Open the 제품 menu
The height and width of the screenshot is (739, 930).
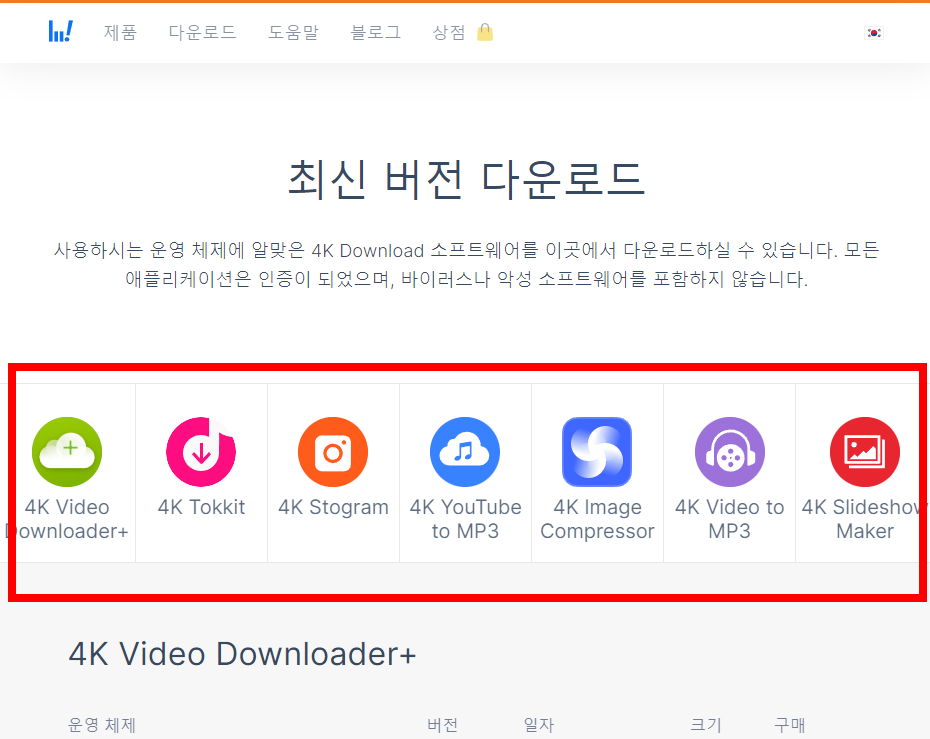pyautogui.click(x=120, y=32)
